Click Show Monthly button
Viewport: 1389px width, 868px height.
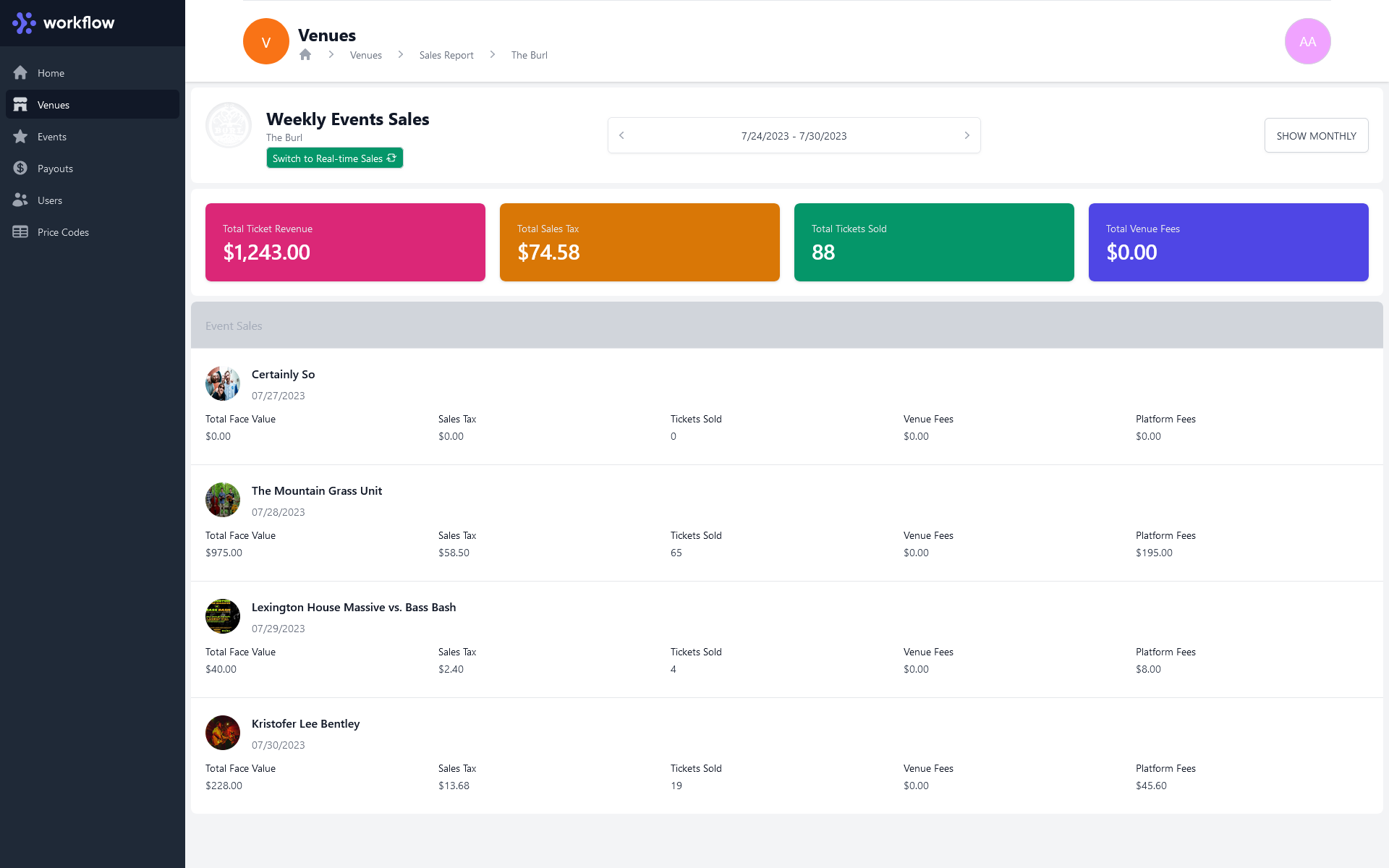pos(1316,136)
